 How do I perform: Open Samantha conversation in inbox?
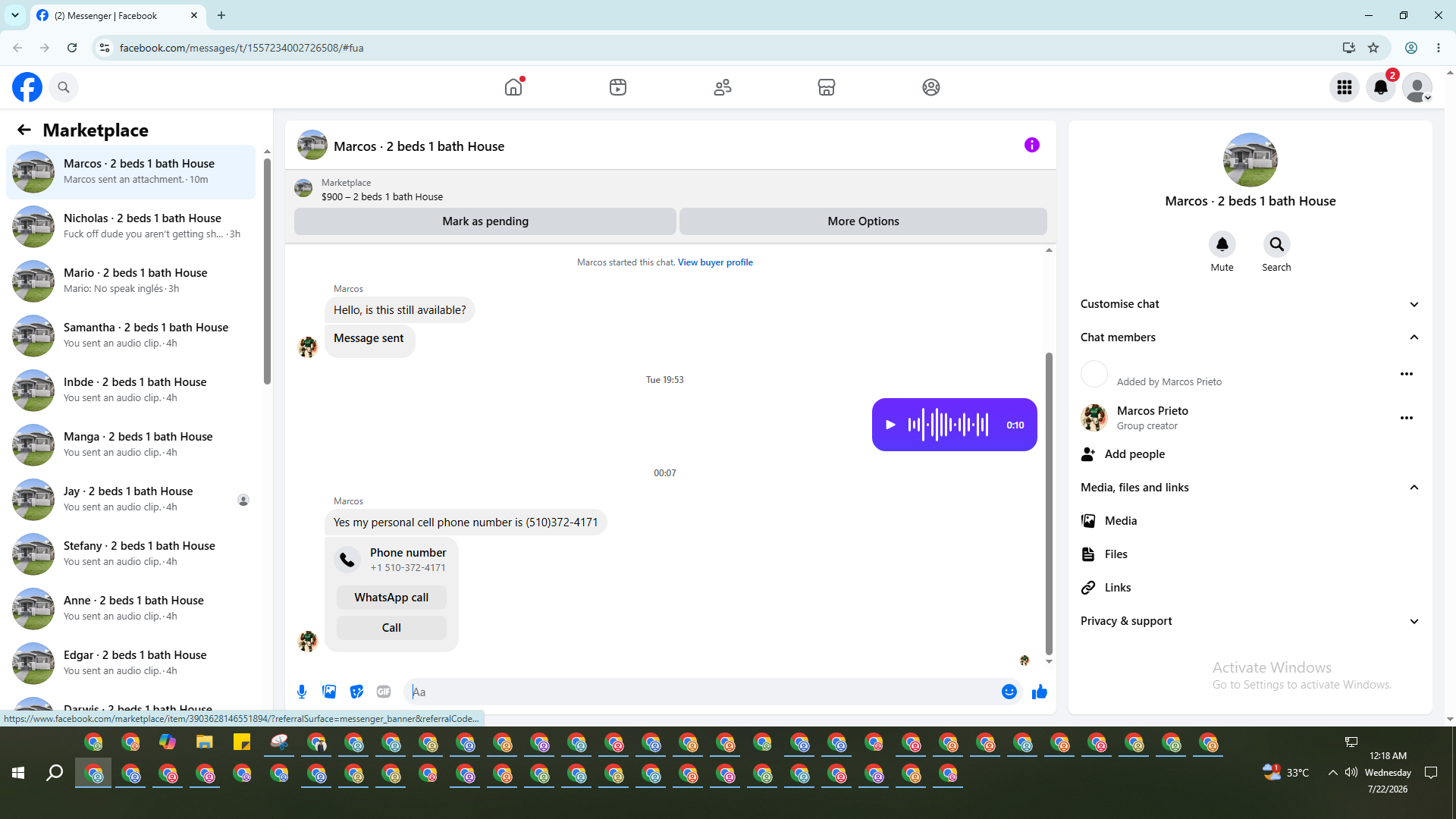pos(130,336)
